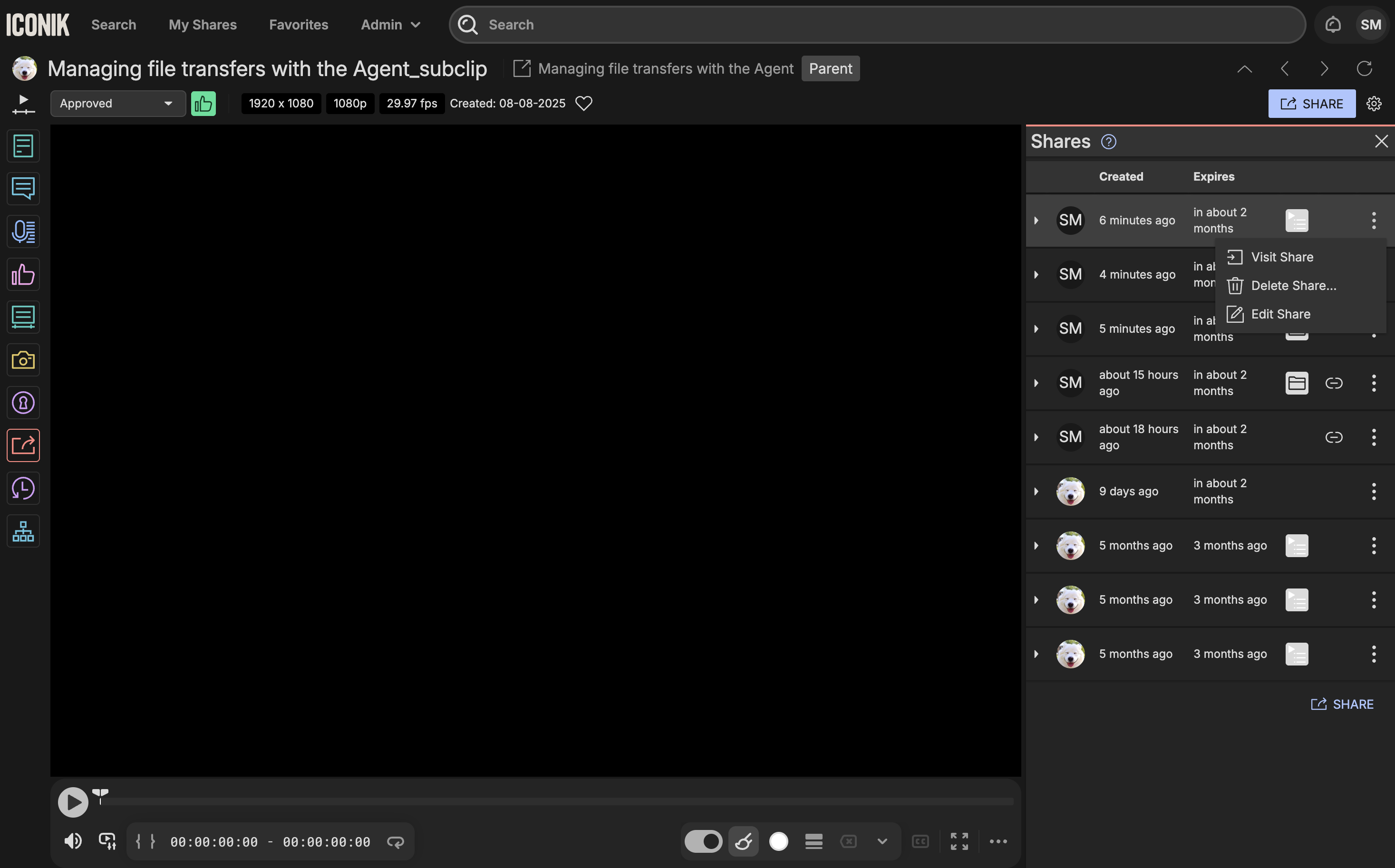Image resolution: width=1395 pixels, height=868 pixels.
Task: Toggle the loop playback icon
Action: (x=395, y=841)
